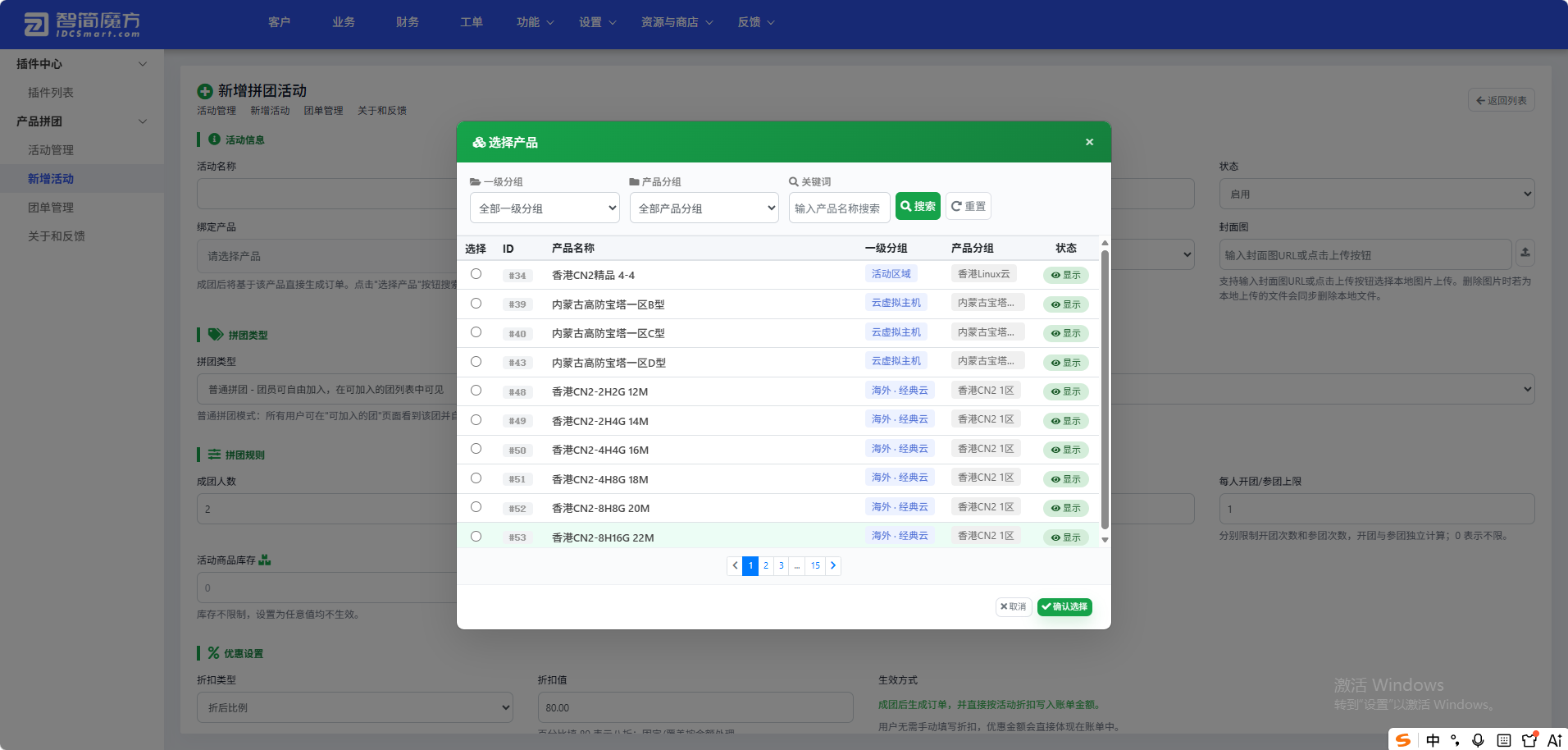Click the 智简魔方 IDCSmart logo
Screen dimensions: 1568x750
click(82, 25)
